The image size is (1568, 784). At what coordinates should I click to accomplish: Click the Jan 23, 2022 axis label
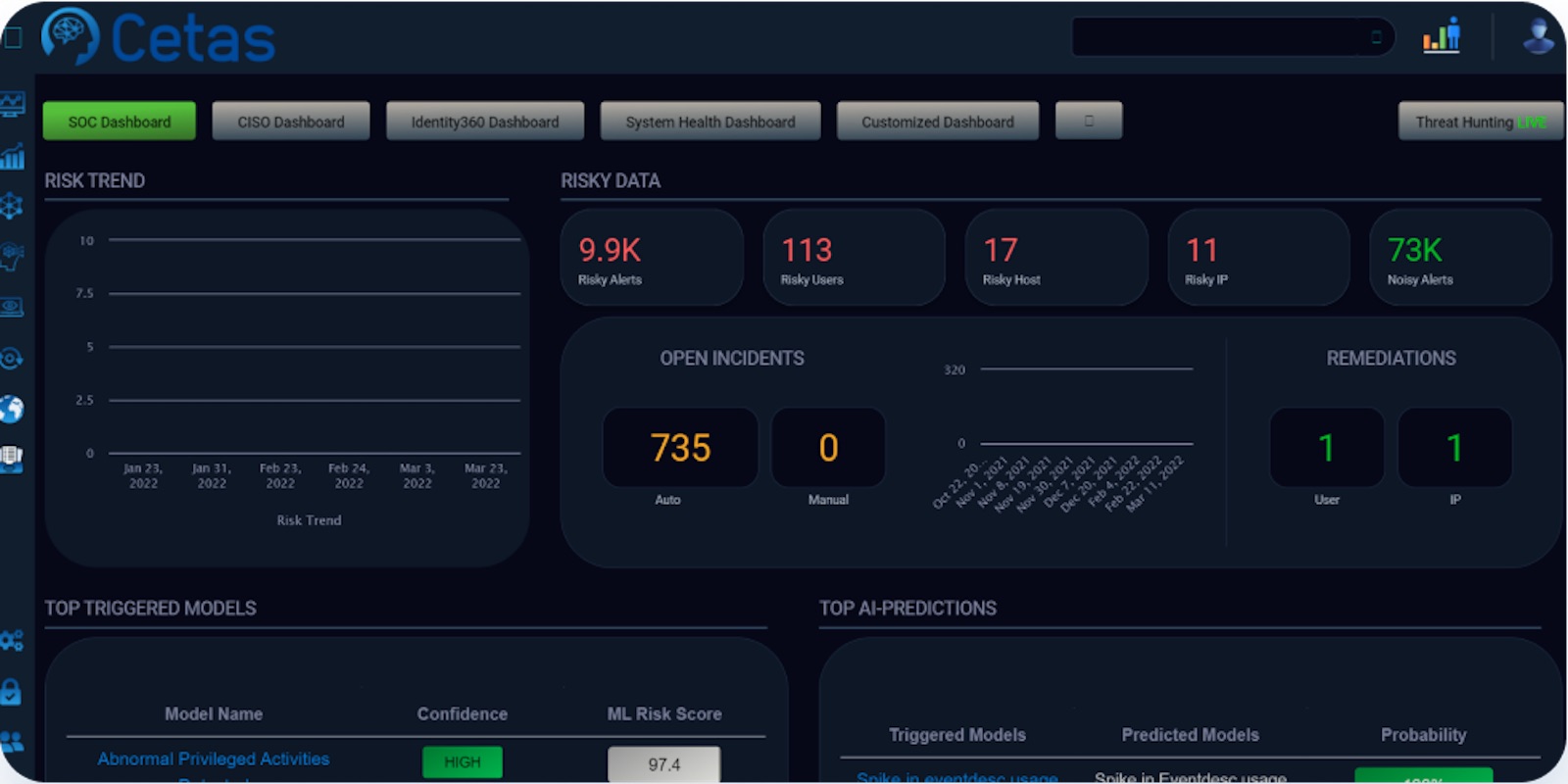click(143, 475)
